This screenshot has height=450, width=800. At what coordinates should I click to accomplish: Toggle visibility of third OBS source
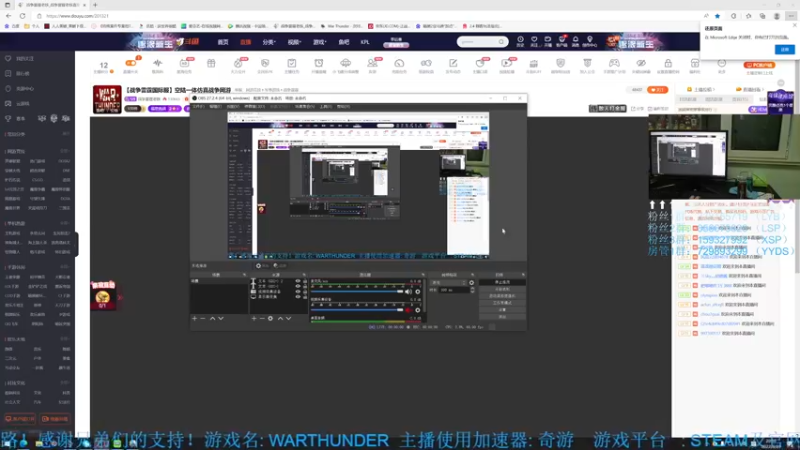point(298,291)
